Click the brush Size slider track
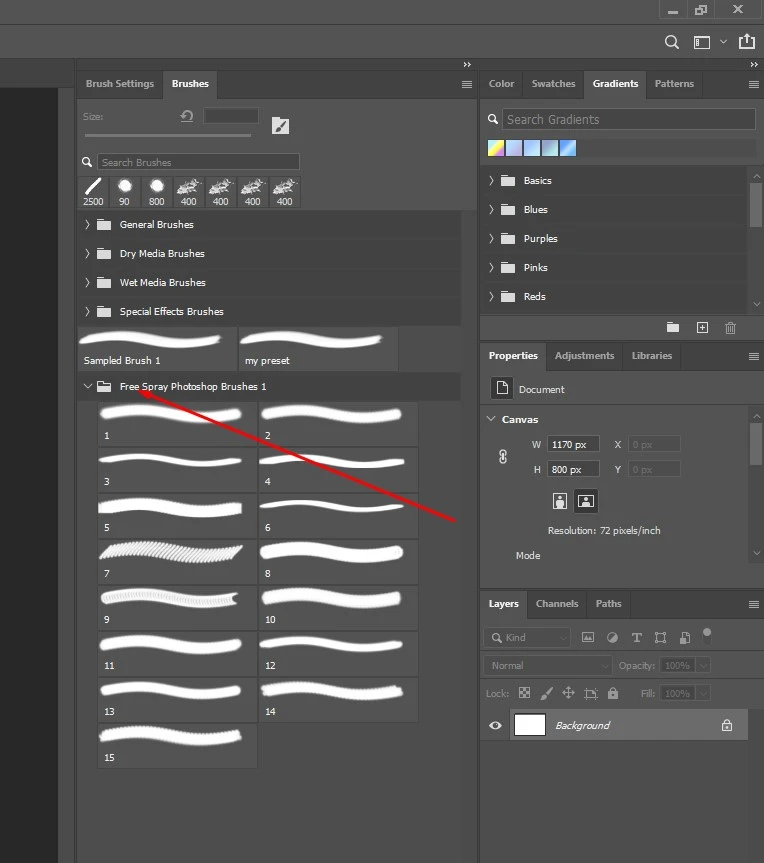This screenshot has height=863, width=764. [168, 135]
